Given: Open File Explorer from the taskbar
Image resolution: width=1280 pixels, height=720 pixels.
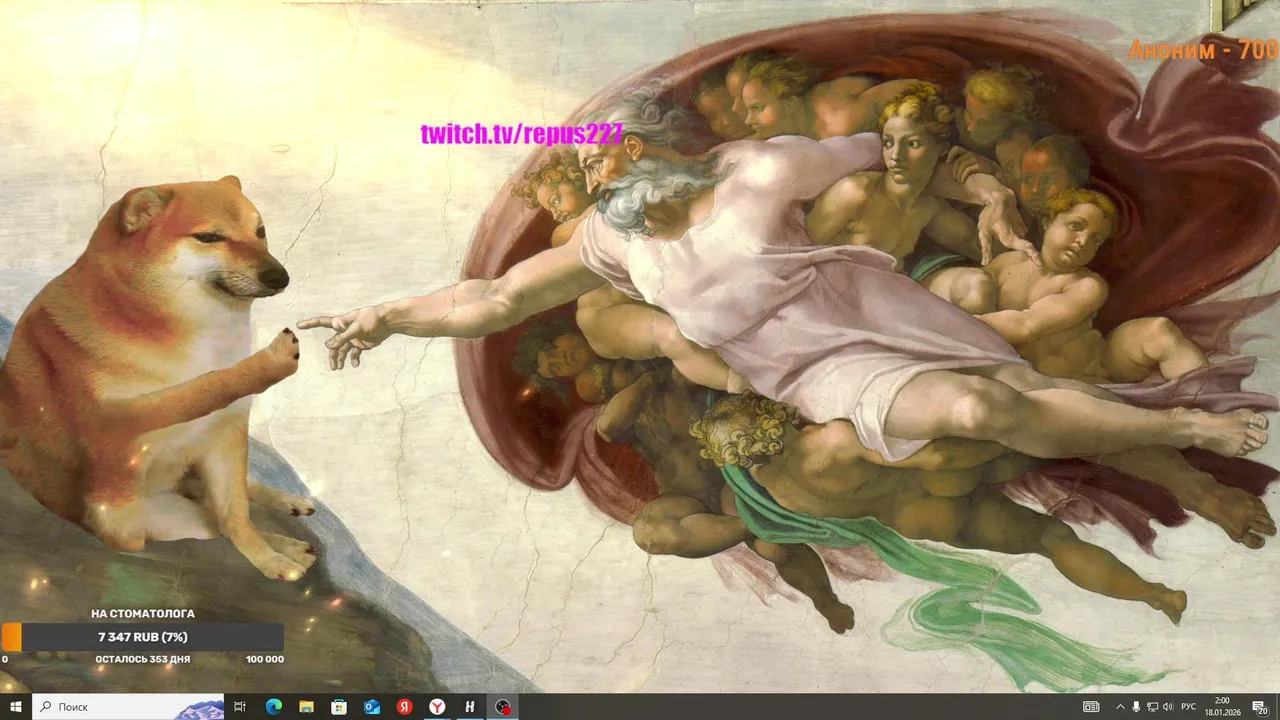Looking at the screenshot, I should (306, 707).
